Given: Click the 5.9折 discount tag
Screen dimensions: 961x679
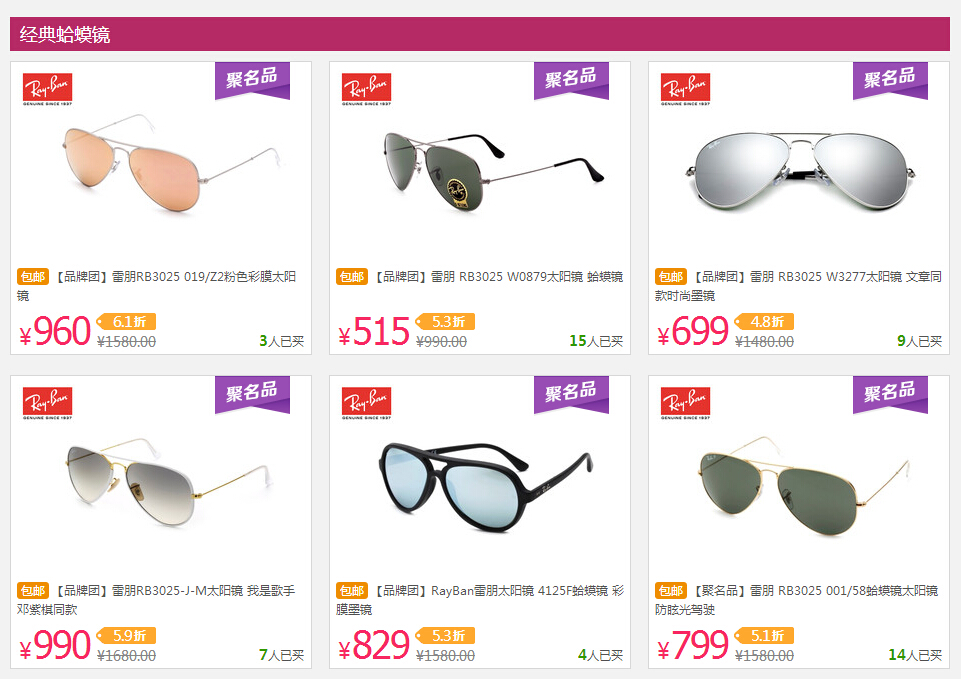Looking at the screenshot, I should tap(127, 635).
